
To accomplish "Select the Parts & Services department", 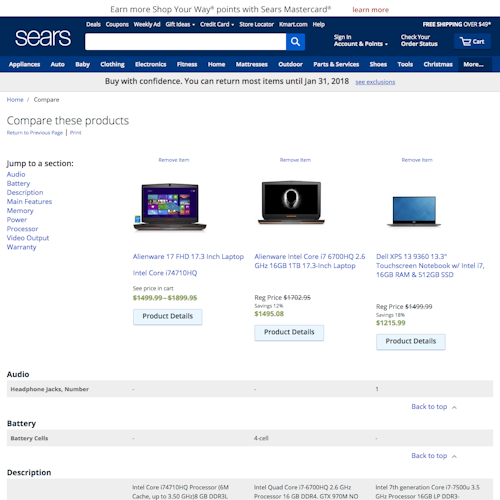I will [336, 64].
